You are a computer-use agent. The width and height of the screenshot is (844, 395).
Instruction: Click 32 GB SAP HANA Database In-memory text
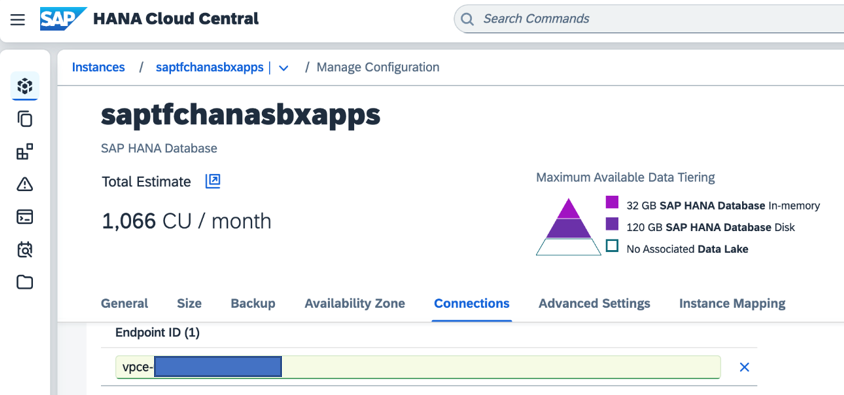point(723,206)
